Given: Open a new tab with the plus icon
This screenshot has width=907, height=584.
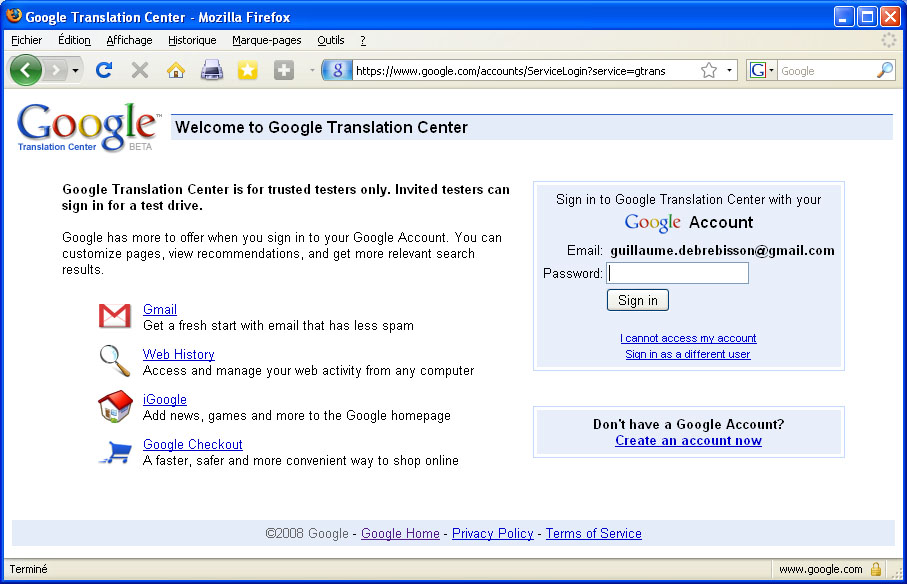Looking at the screenshot, I should [x=283, y=71].
